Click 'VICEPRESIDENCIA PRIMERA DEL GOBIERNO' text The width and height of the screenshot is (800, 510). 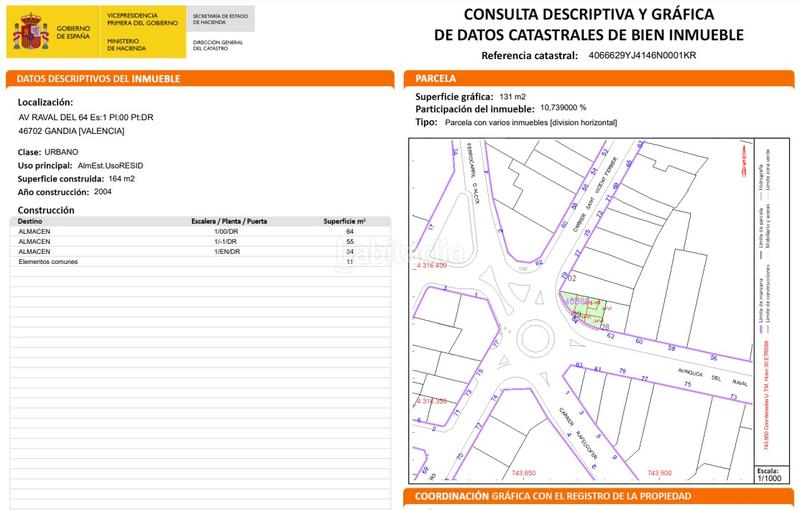[142, 19]
